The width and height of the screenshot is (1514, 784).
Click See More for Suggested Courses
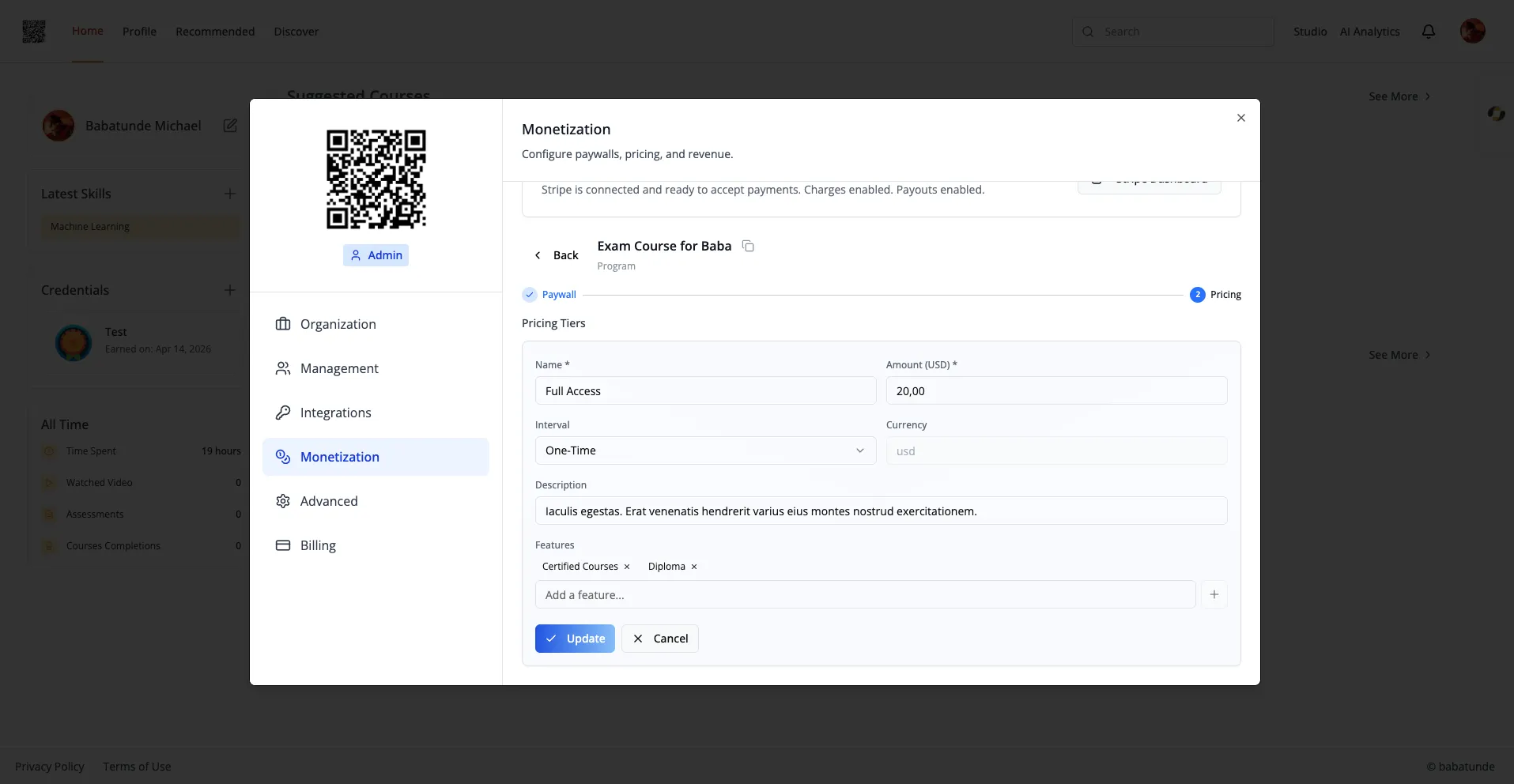(x=1399, y=96)
